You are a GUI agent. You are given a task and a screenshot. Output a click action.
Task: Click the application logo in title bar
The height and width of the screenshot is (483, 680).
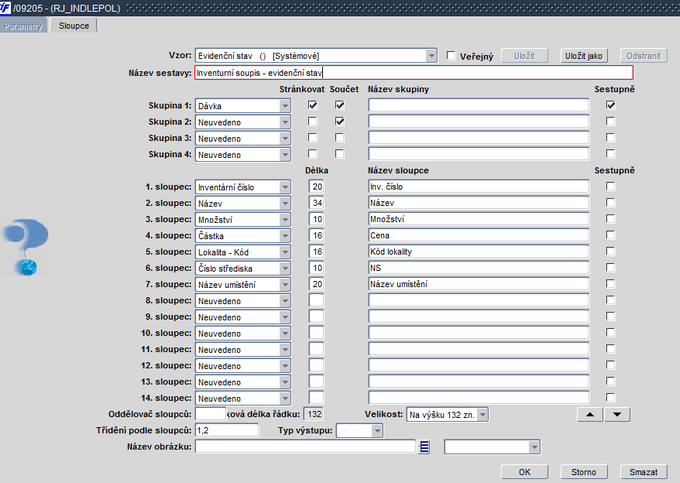pos(5,7)
